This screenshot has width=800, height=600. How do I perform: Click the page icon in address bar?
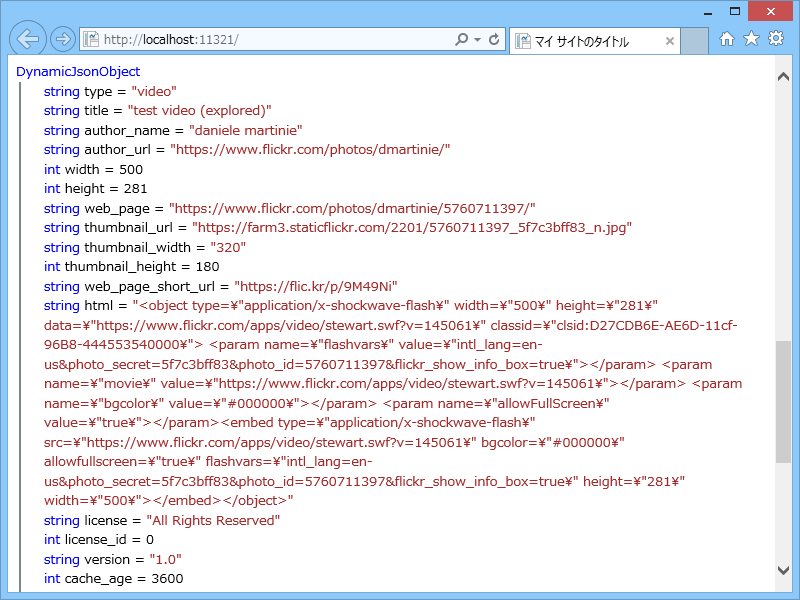(x=91, y=39)
